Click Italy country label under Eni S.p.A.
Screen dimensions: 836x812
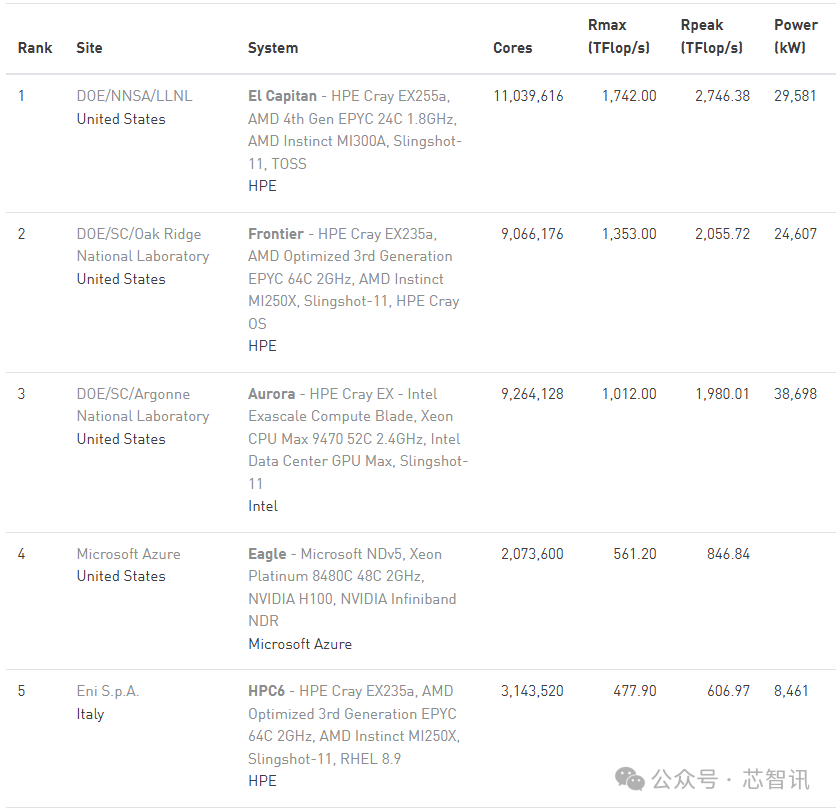point(90,714)
